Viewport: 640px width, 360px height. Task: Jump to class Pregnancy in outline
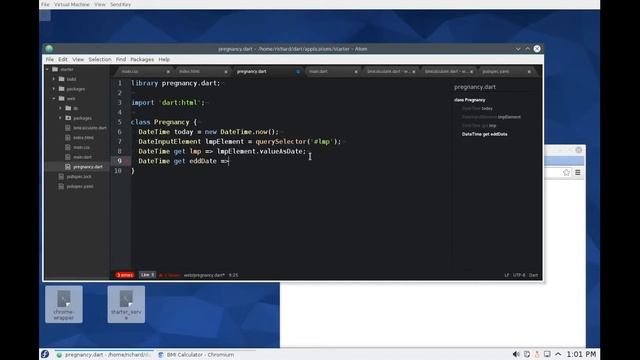pyautogui.click(x=469, y=100)
